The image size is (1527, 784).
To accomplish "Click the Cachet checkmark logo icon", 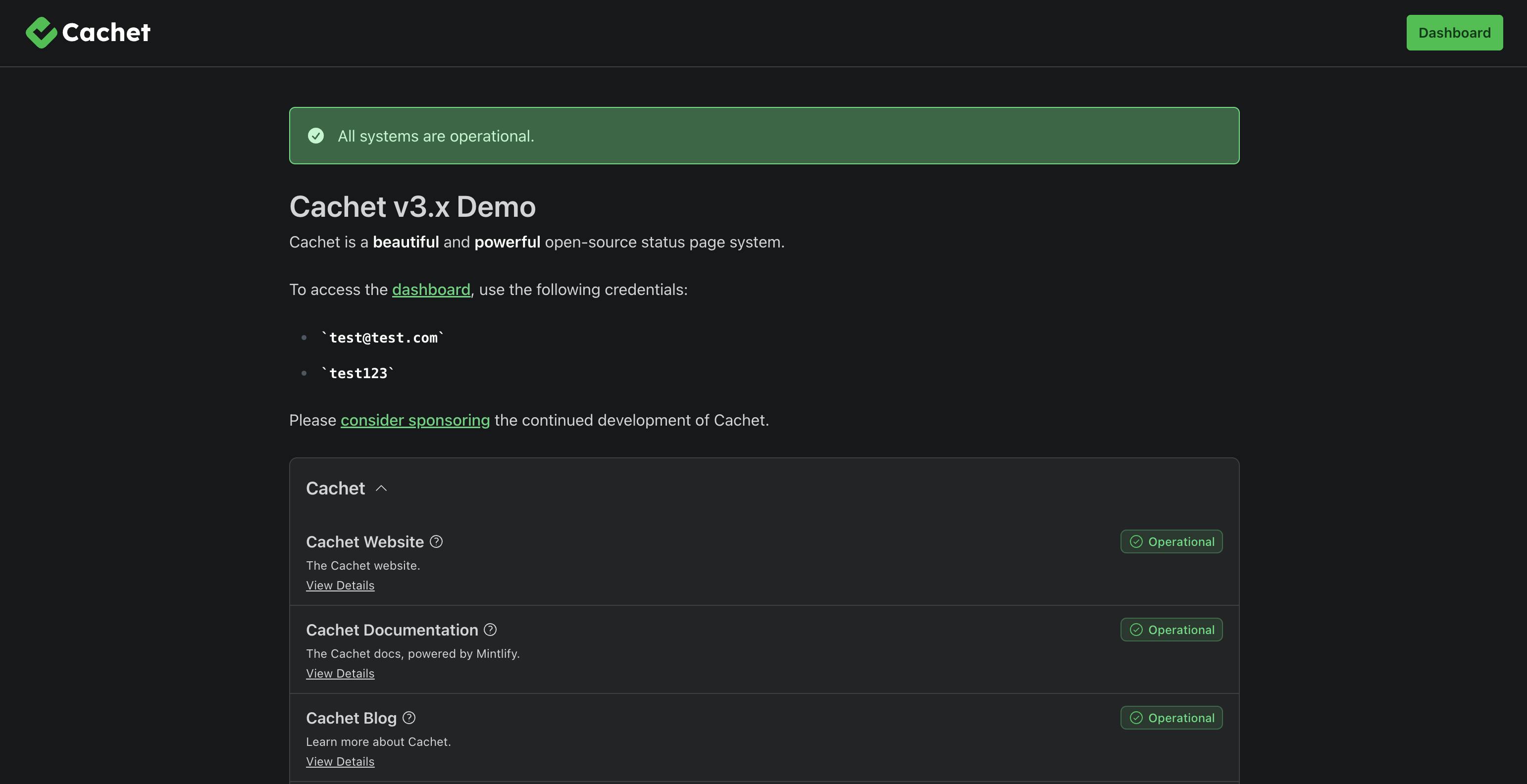I will click(41, 33).
